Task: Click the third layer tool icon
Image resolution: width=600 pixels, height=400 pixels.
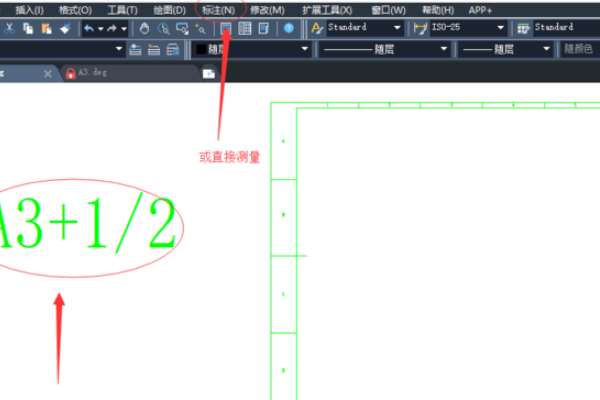Action: tap(173, 49)
